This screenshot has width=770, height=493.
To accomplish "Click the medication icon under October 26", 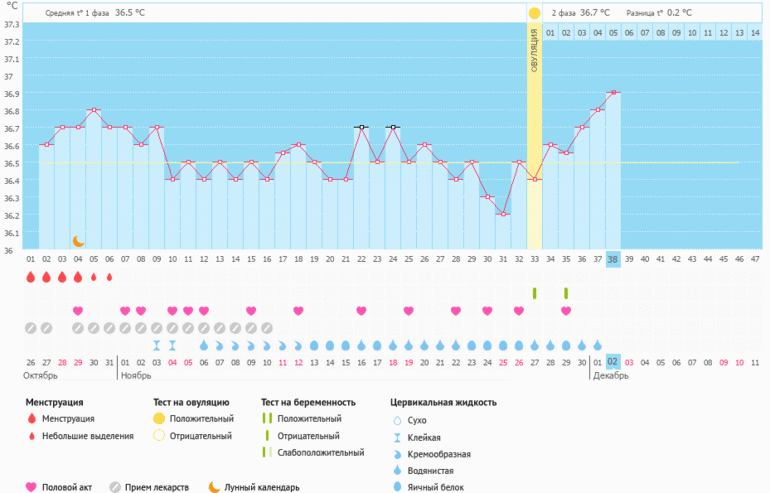I will click(31, 328).
